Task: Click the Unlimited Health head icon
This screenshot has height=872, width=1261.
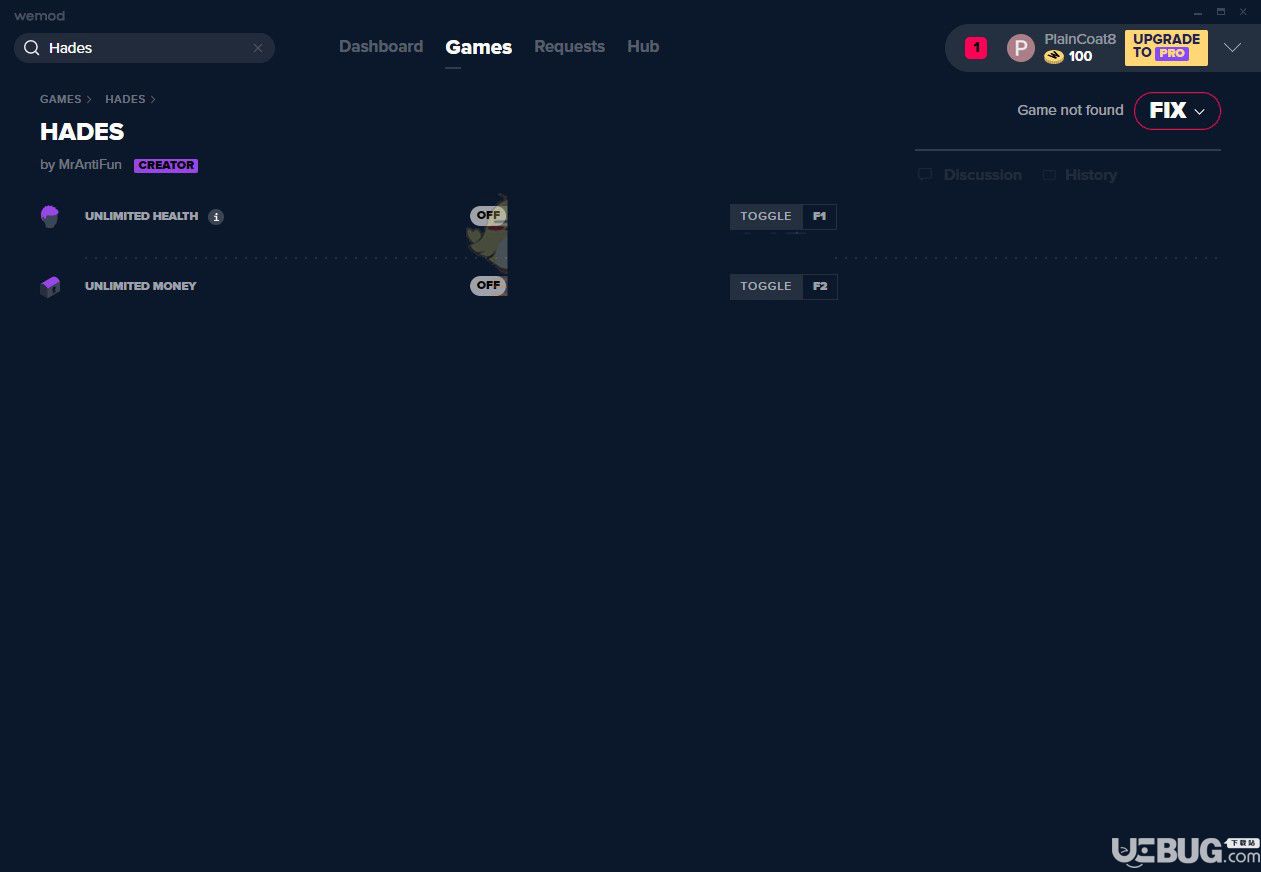Action: (x=50, y=216)
